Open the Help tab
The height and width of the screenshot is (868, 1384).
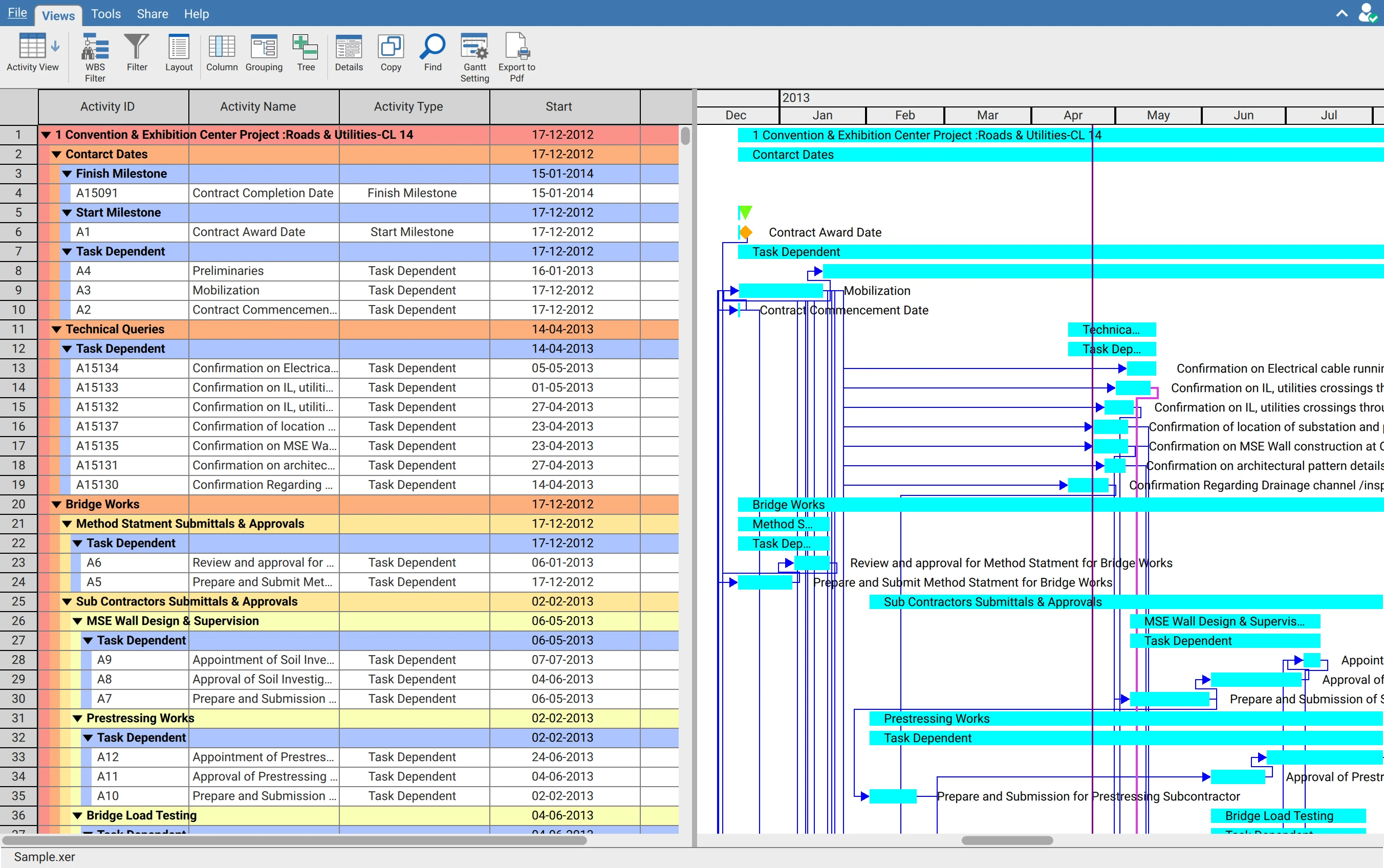[197, 14]
